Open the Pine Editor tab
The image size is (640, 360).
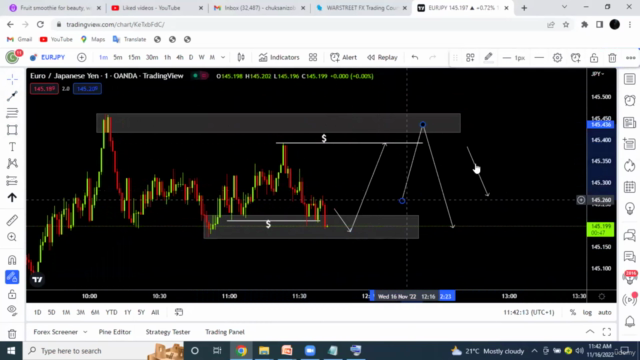click(x=115, y=332)
